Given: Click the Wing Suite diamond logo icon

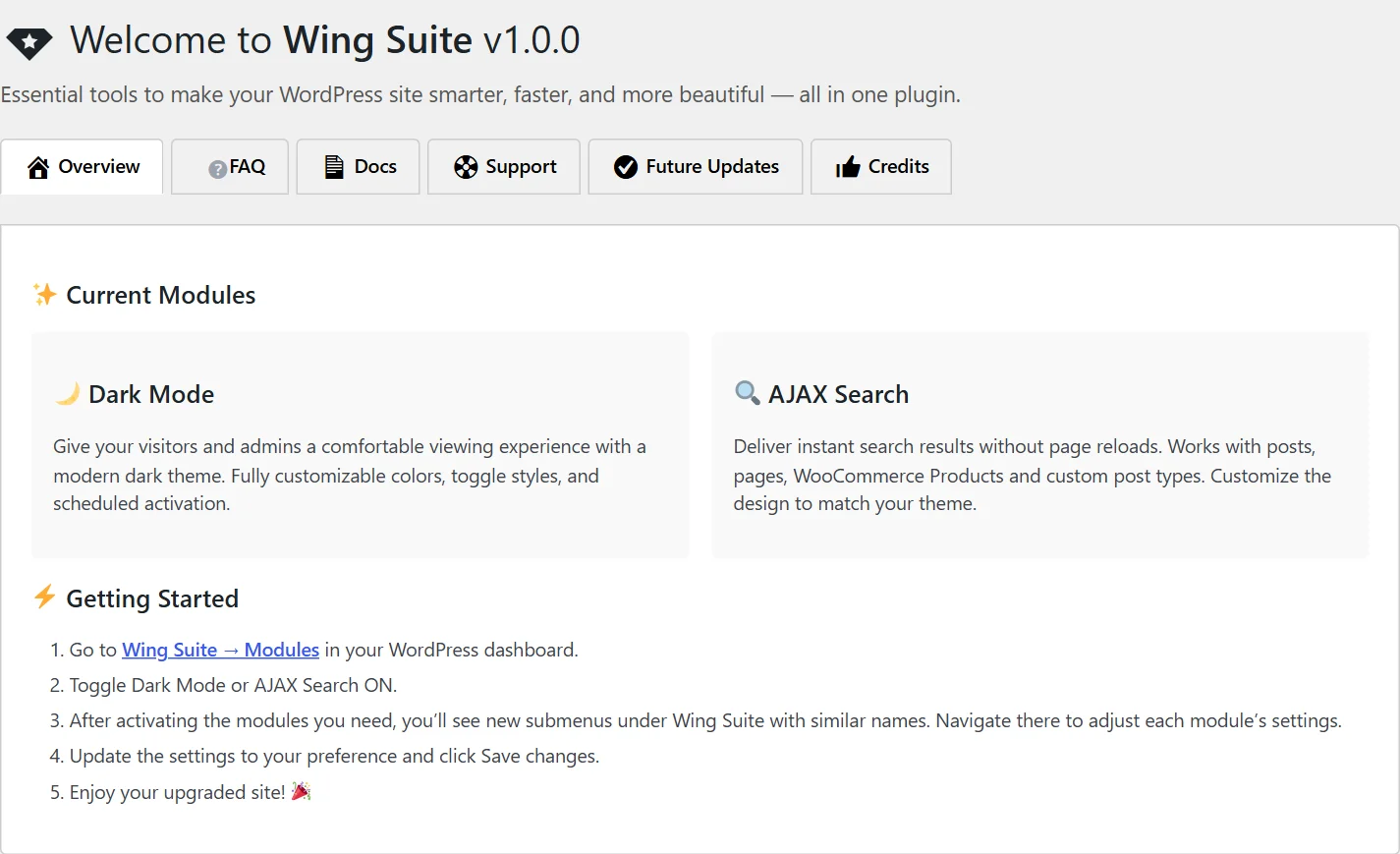Looking at the screenshot, I should tap(29, 42).
